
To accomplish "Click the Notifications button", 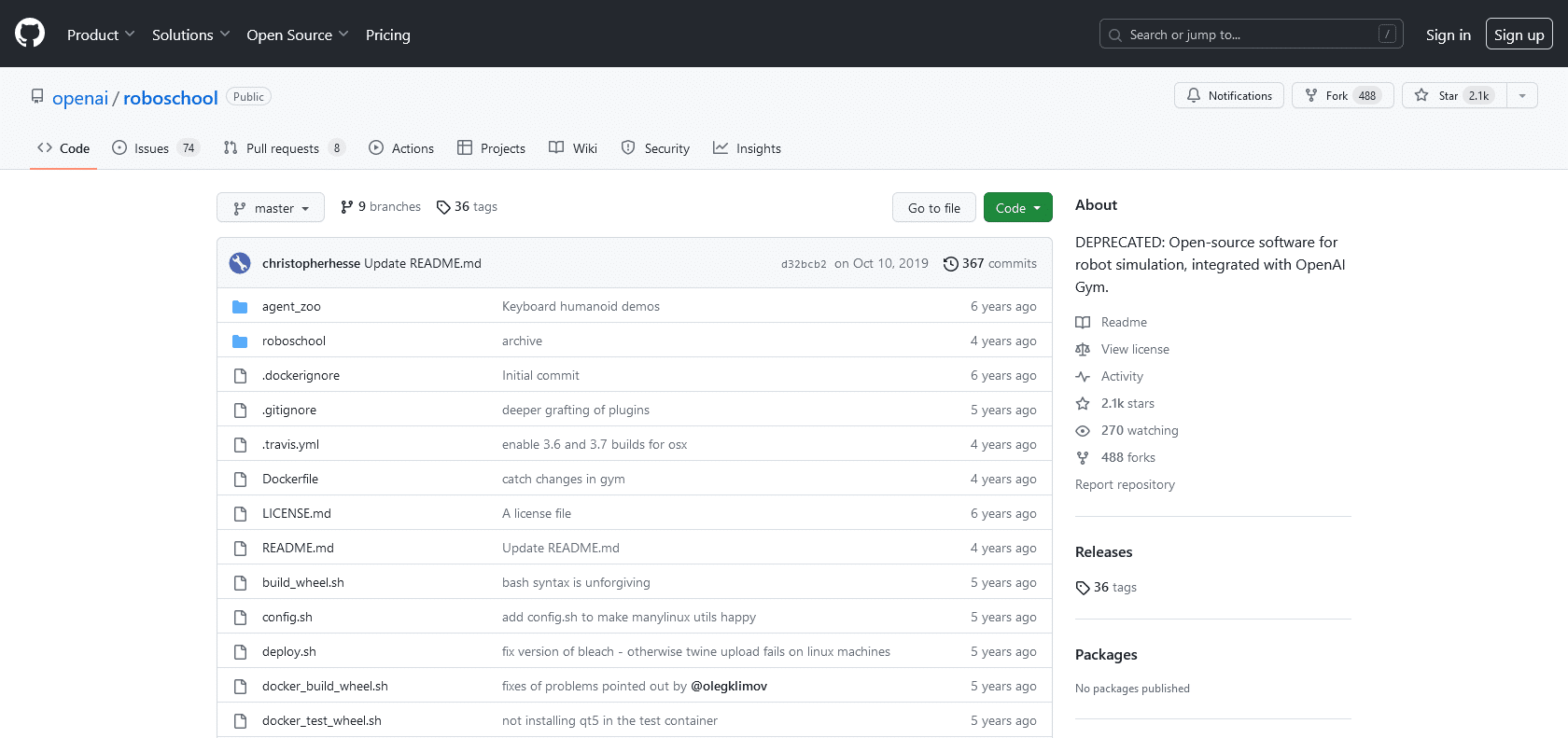I will (x=1228, y=95).
